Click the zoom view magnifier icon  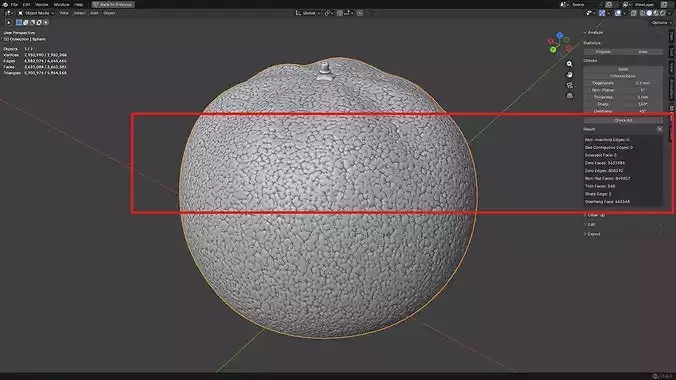tap(570, 64)
